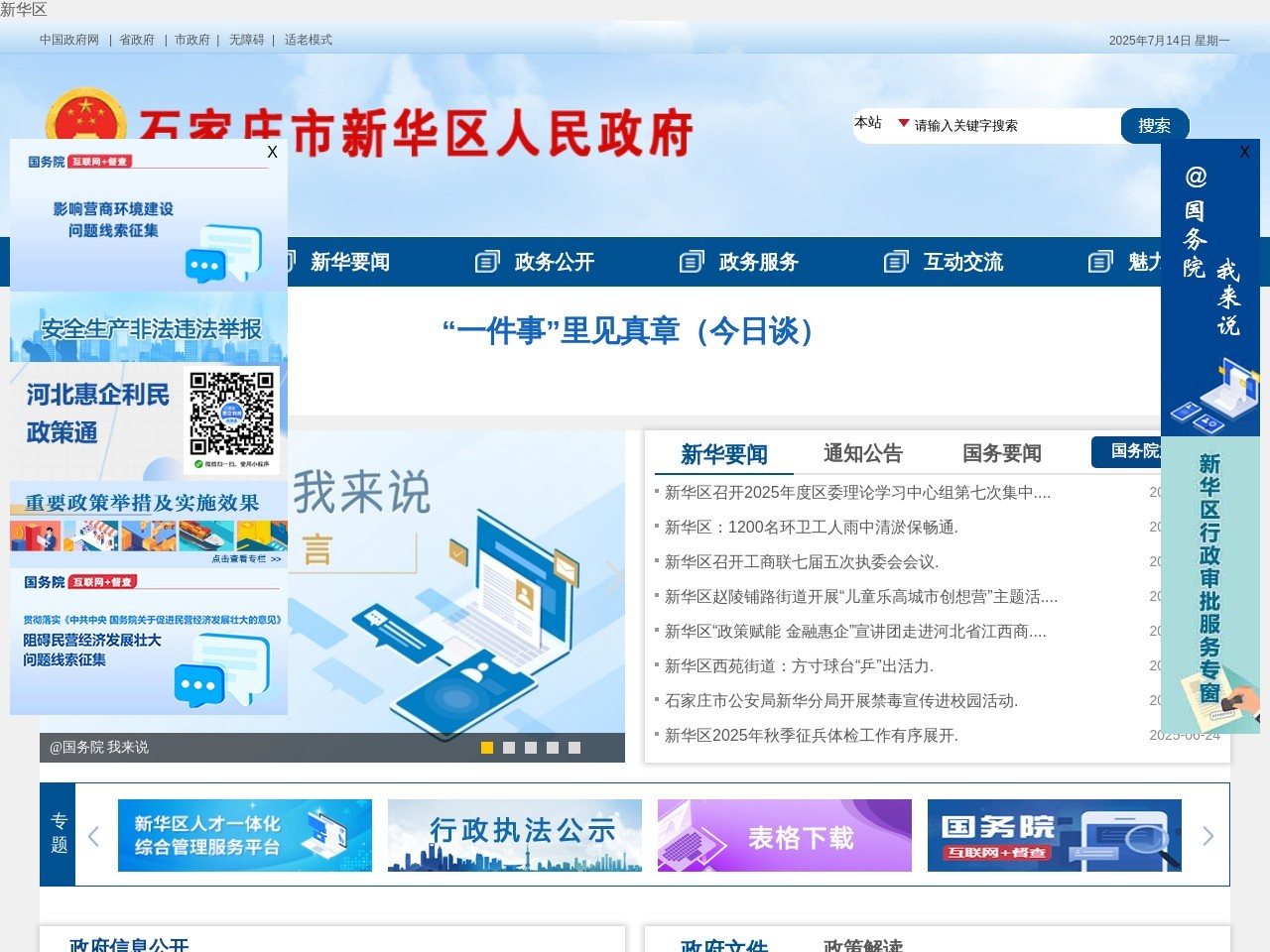Open 安全生产非法违法举报 banner
1270x952 pixels.
point(149,327)
